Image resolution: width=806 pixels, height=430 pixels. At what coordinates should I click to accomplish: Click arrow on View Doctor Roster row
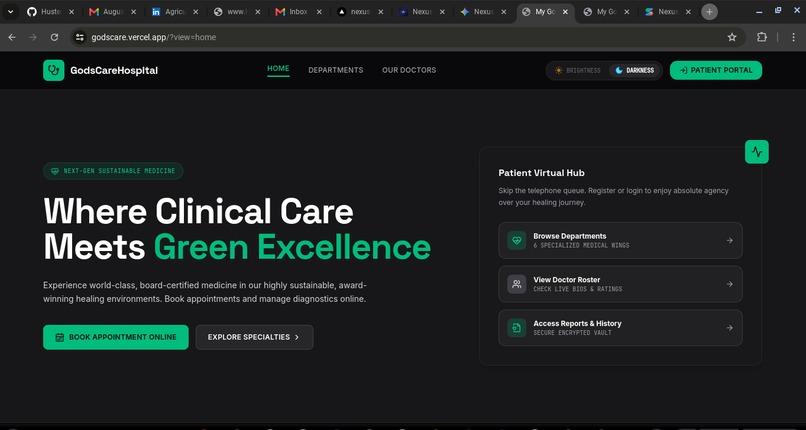729,284
